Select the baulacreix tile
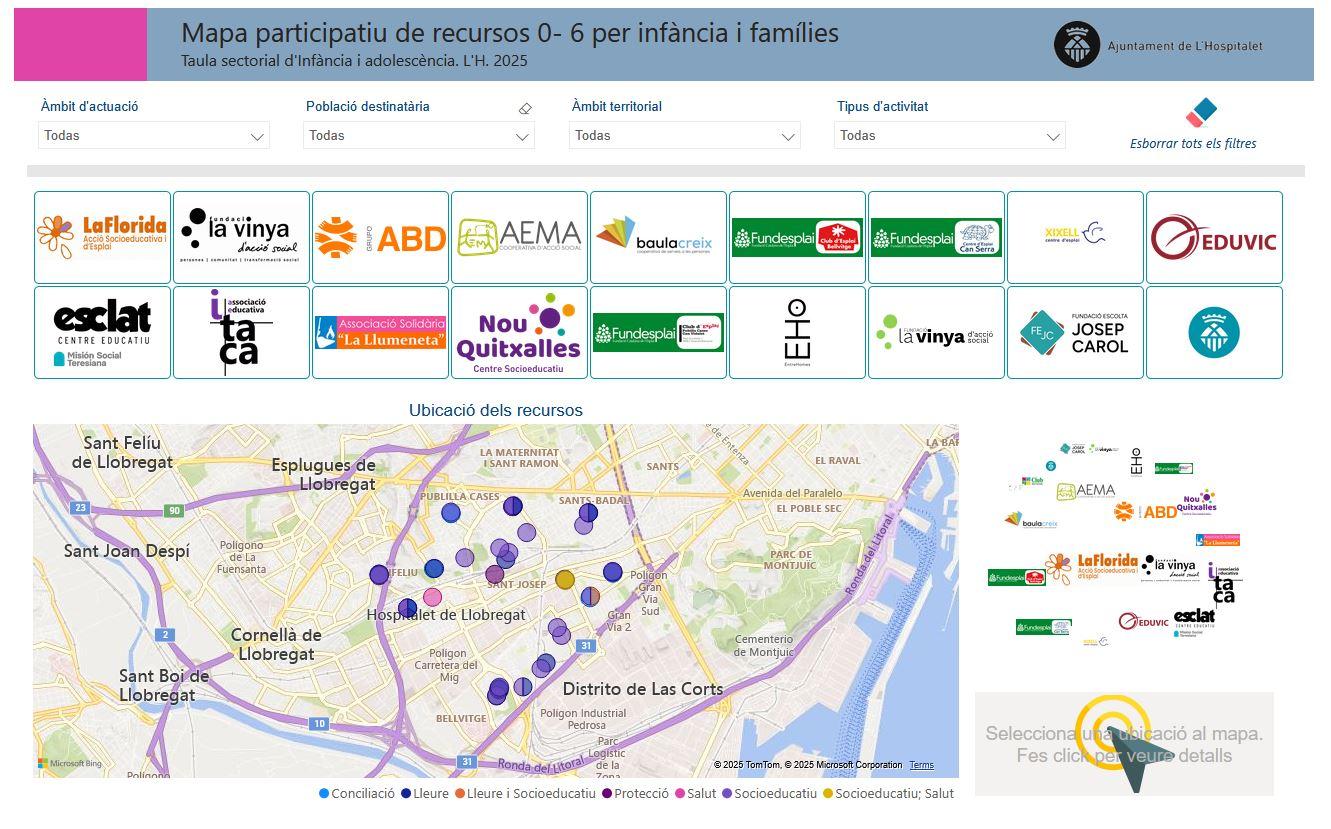The image size is (1331, 829). coord(658,237)
